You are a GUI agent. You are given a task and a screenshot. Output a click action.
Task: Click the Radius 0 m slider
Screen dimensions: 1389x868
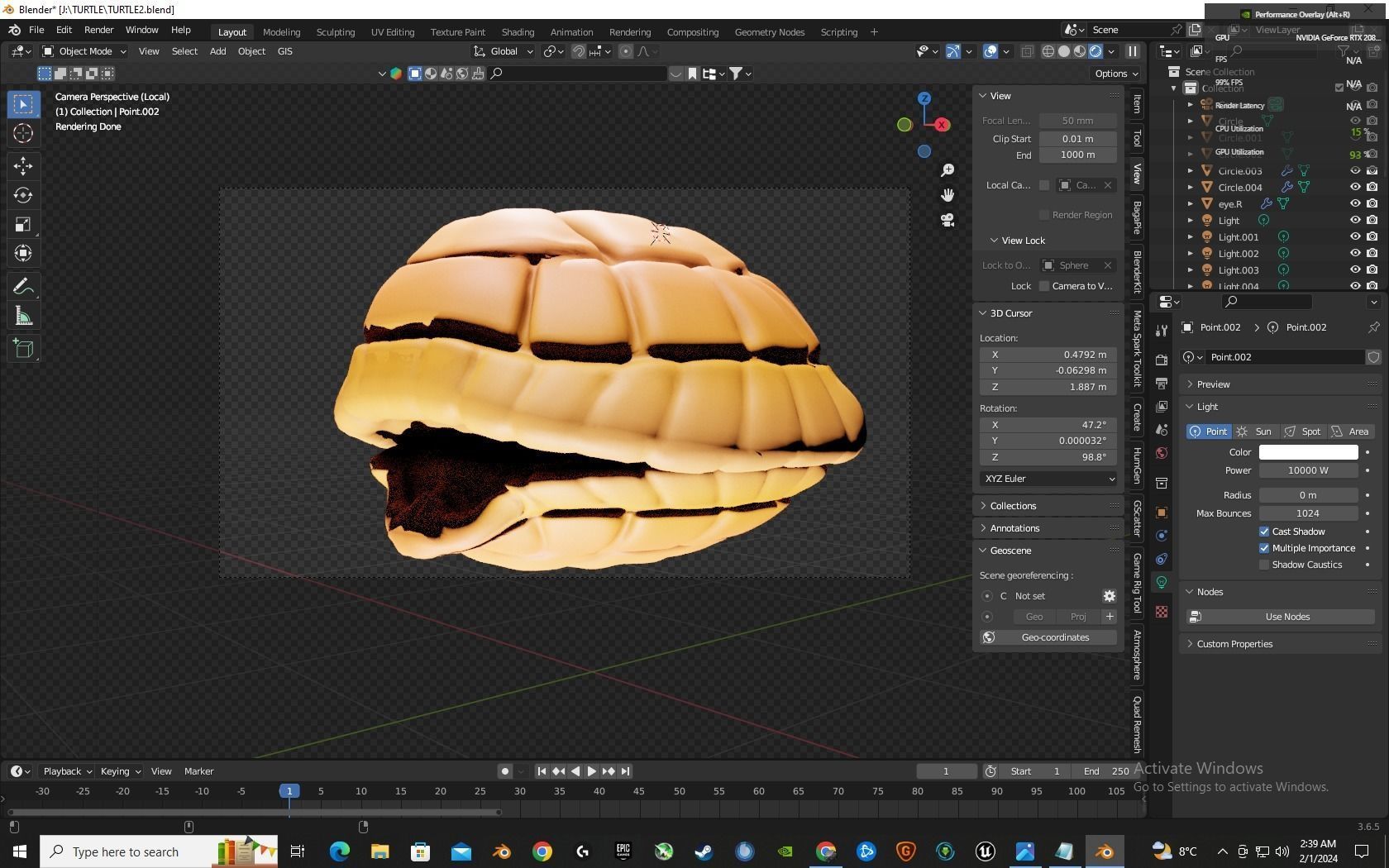point(1308,495)
